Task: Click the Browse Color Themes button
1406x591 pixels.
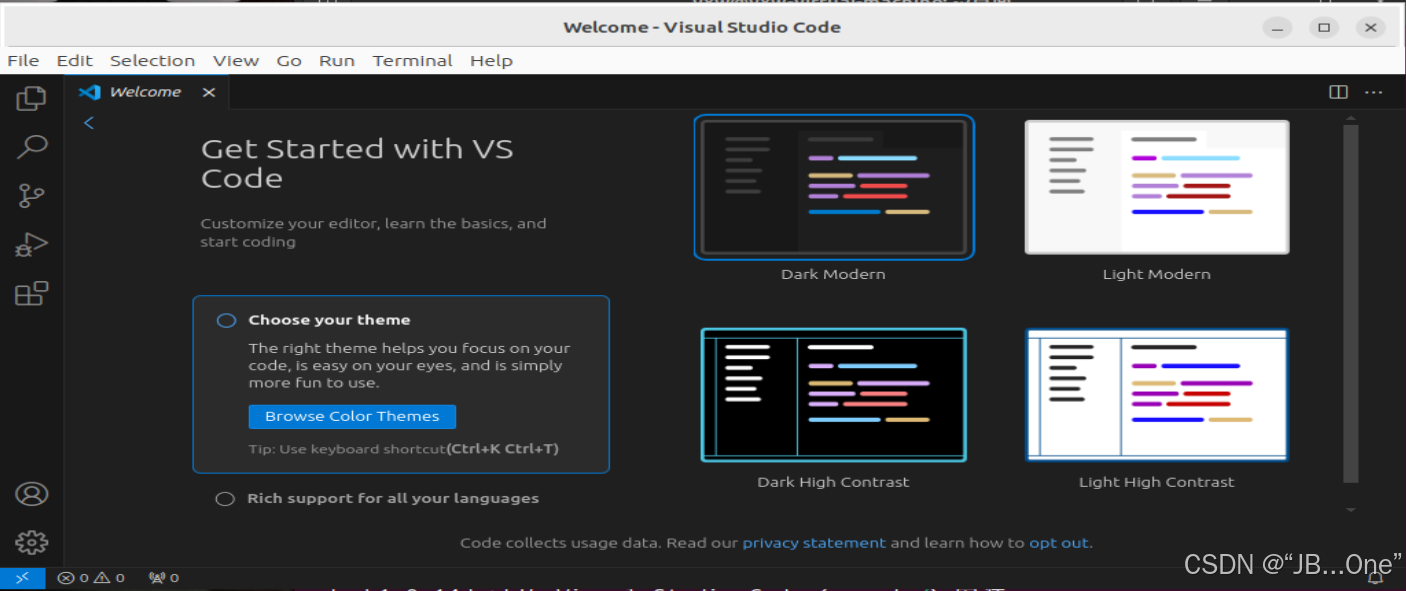Action: click(352, 416)
